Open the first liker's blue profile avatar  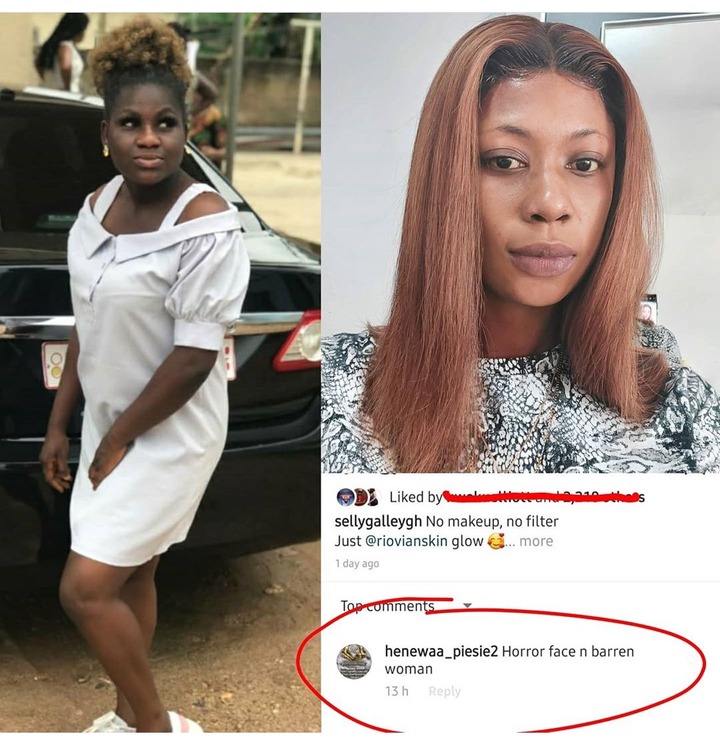[x=344, y=497]
